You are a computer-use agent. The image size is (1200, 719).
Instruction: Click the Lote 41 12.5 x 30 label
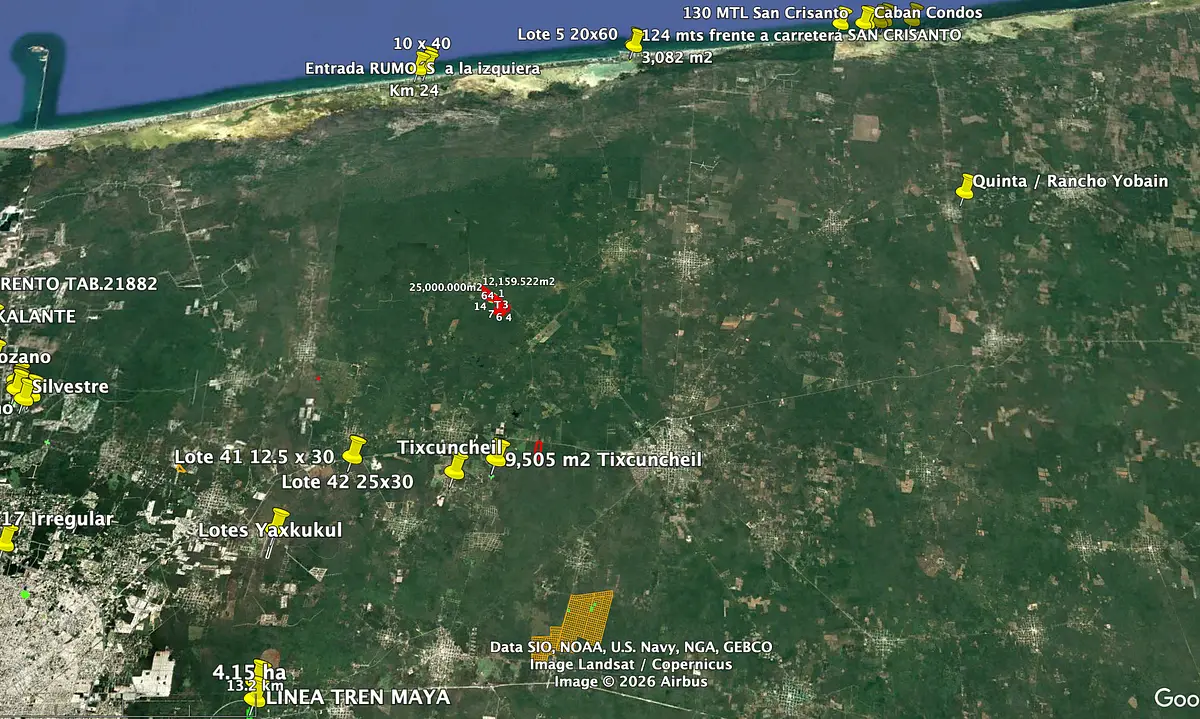click(x=254, y=456)
